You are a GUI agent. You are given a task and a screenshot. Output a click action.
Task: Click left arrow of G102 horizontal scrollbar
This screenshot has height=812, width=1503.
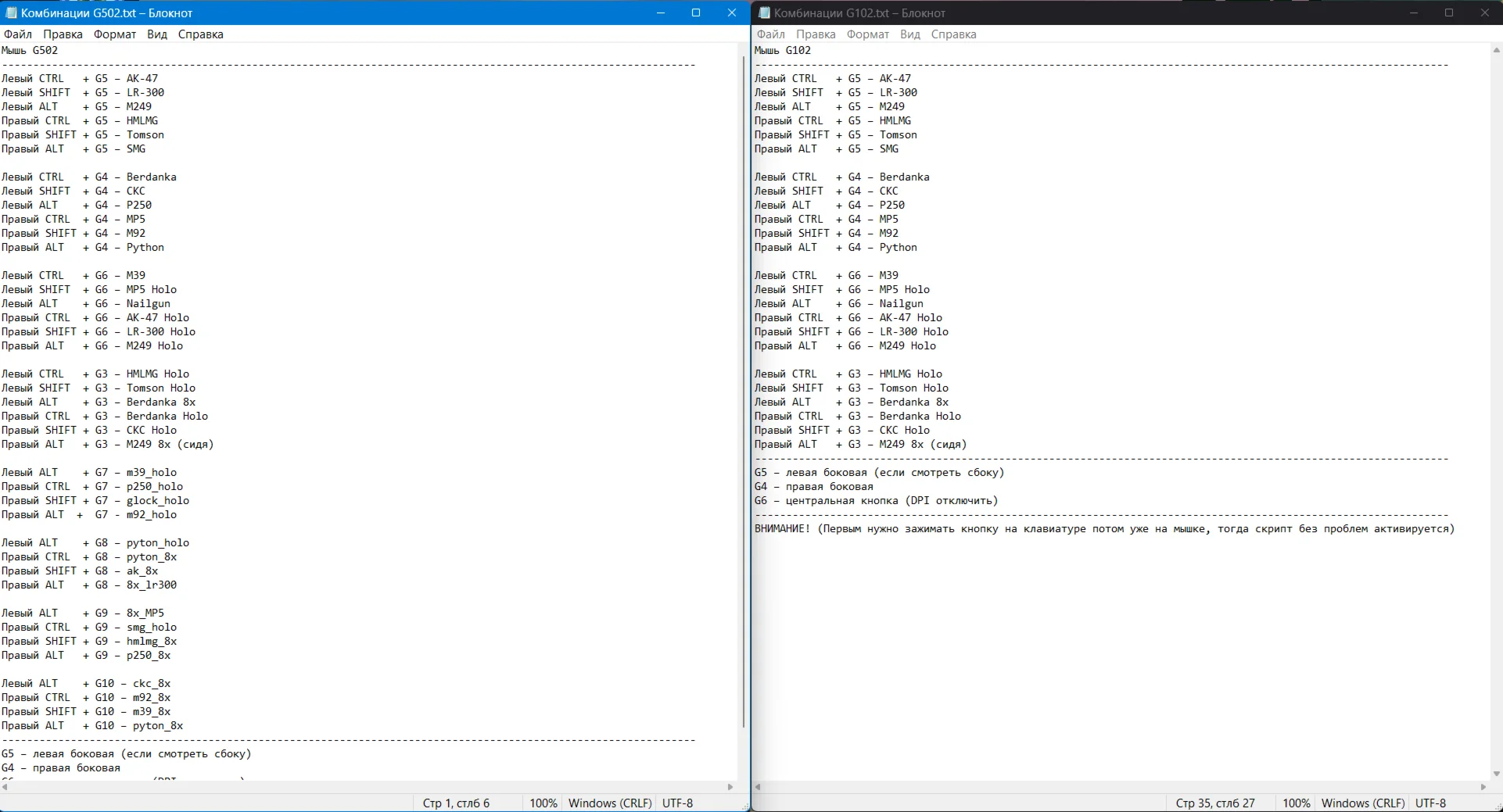758,787
